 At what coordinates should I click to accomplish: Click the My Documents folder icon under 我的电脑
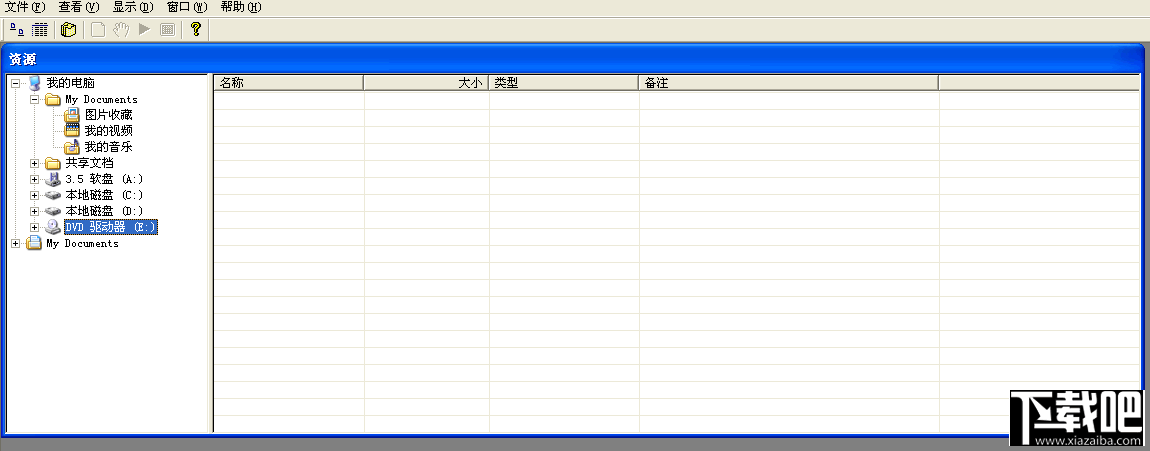(x=53, y=99)
